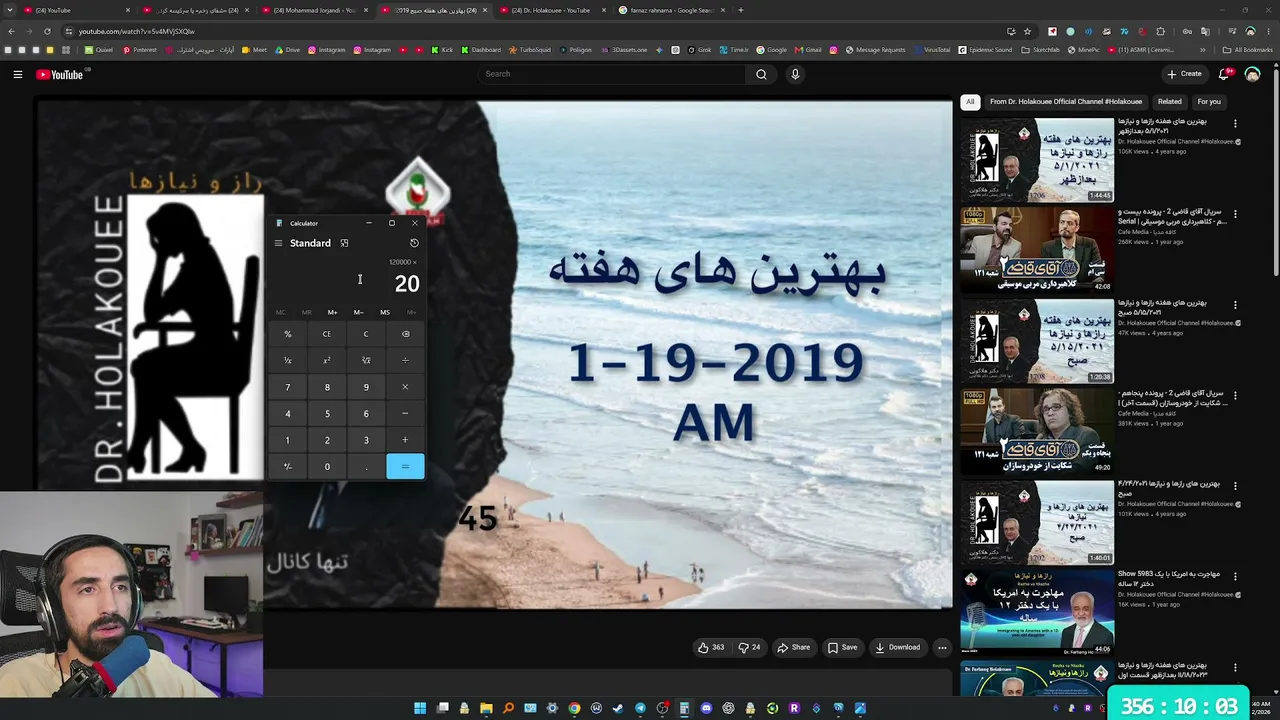
Task: Open a new browser tab
Action: [740, 10]
